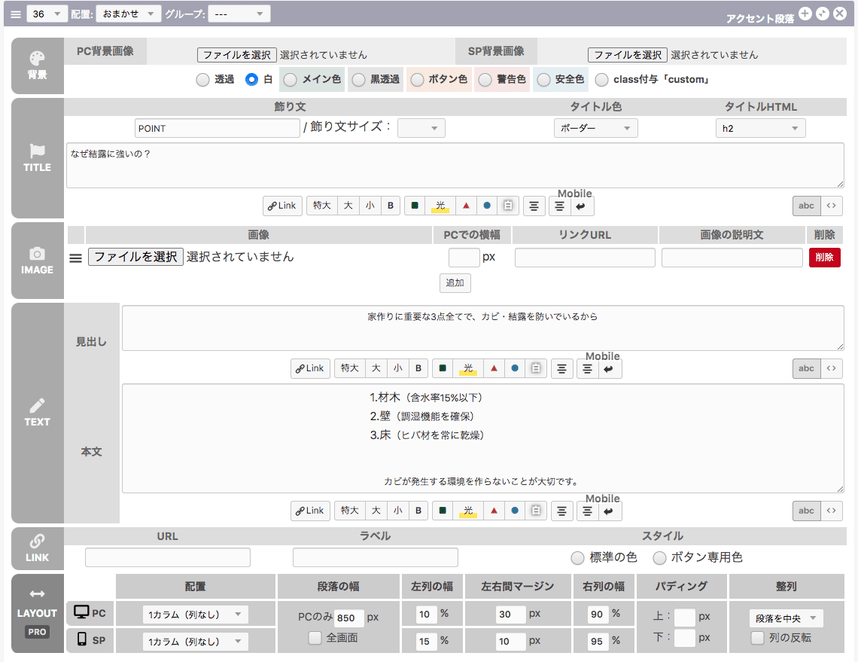858x662 pixels.
Task: Choose the ボタン専用色 link style
Action: (x=660, y=557)
